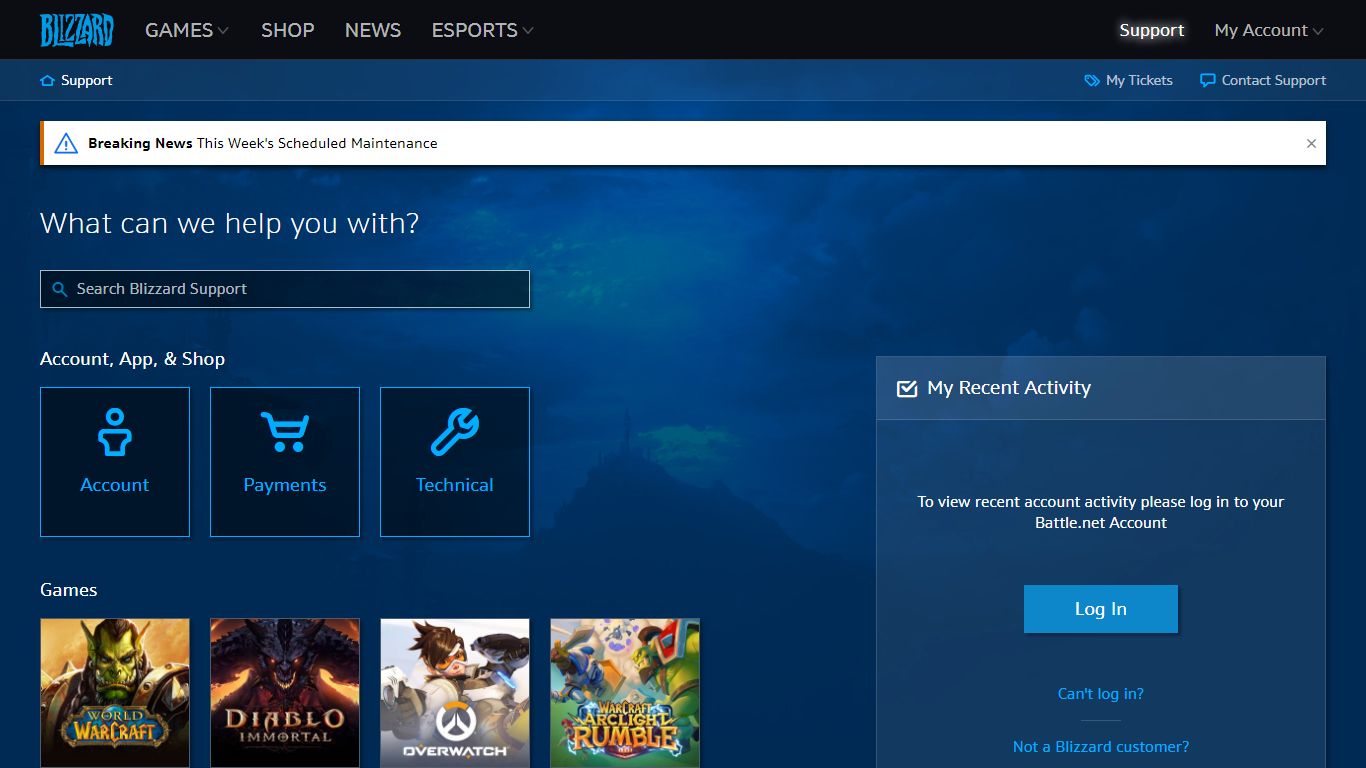Viewport: 1366px width, 768px height.
Task: Click the Contact Support chat icon
Action: (1208, 80)
